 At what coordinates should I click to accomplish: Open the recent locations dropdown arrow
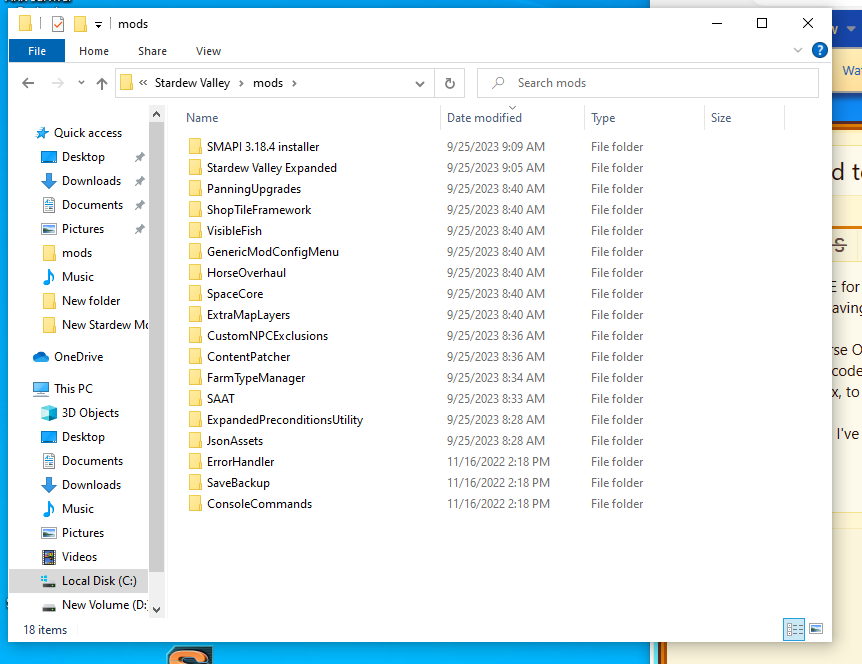pos(81,82)
